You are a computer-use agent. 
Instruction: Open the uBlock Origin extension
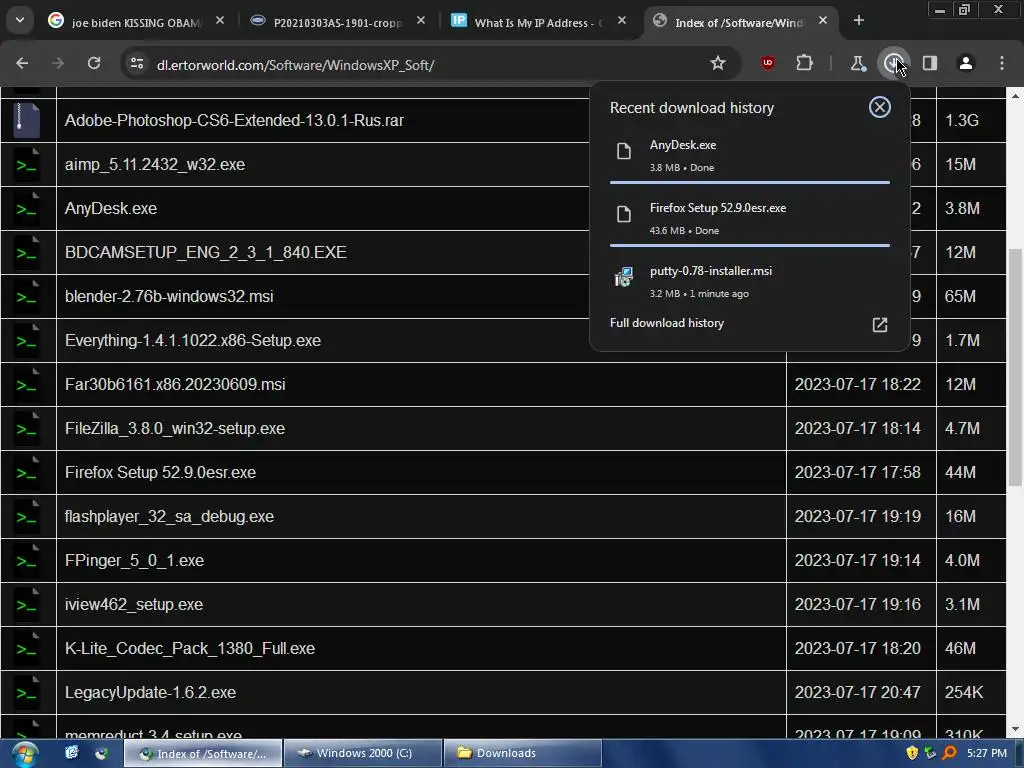[767, 63]
